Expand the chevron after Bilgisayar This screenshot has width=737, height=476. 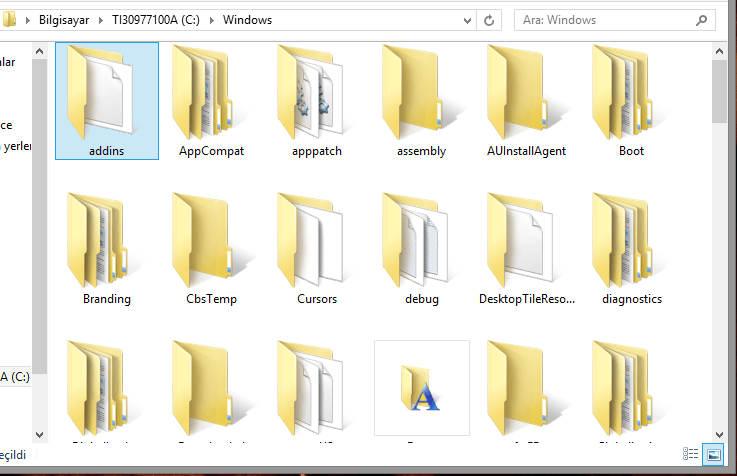click(x=101, y=20)
